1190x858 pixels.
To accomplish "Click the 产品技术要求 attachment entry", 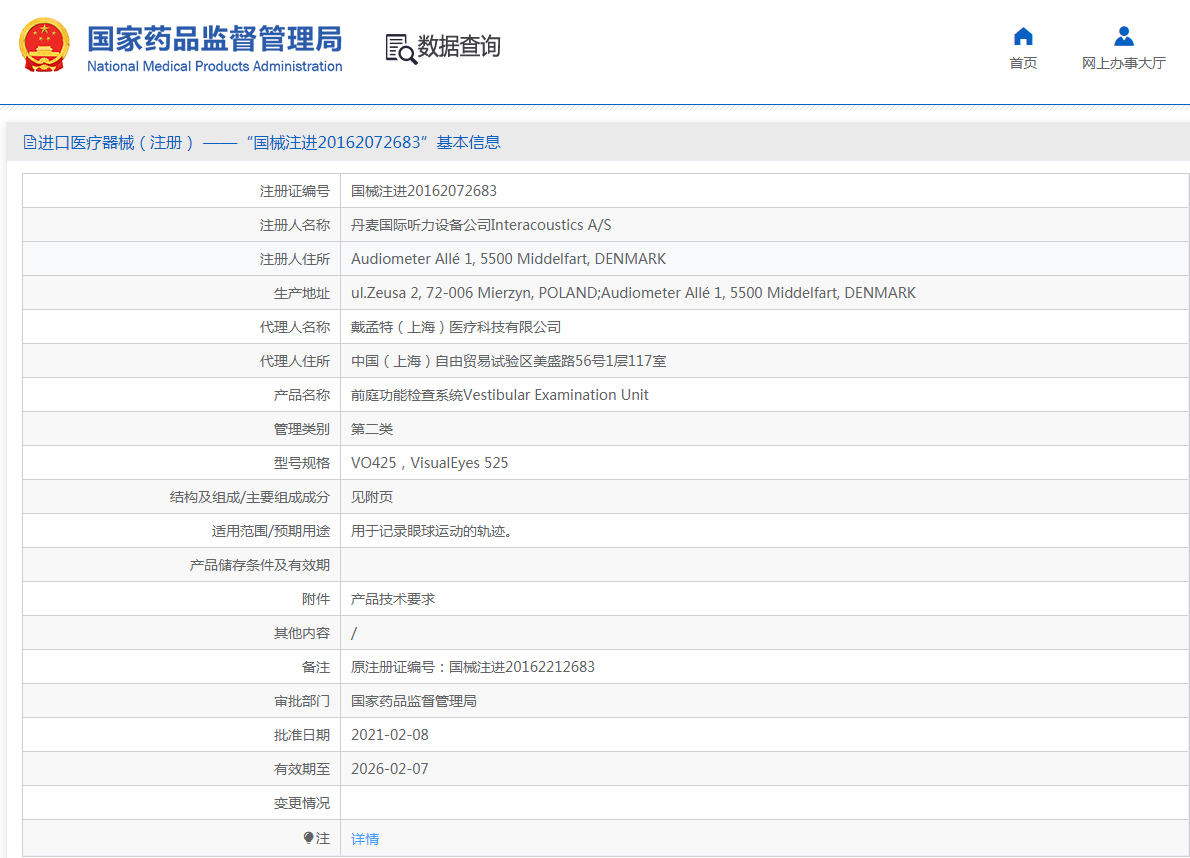I will 393,599.
